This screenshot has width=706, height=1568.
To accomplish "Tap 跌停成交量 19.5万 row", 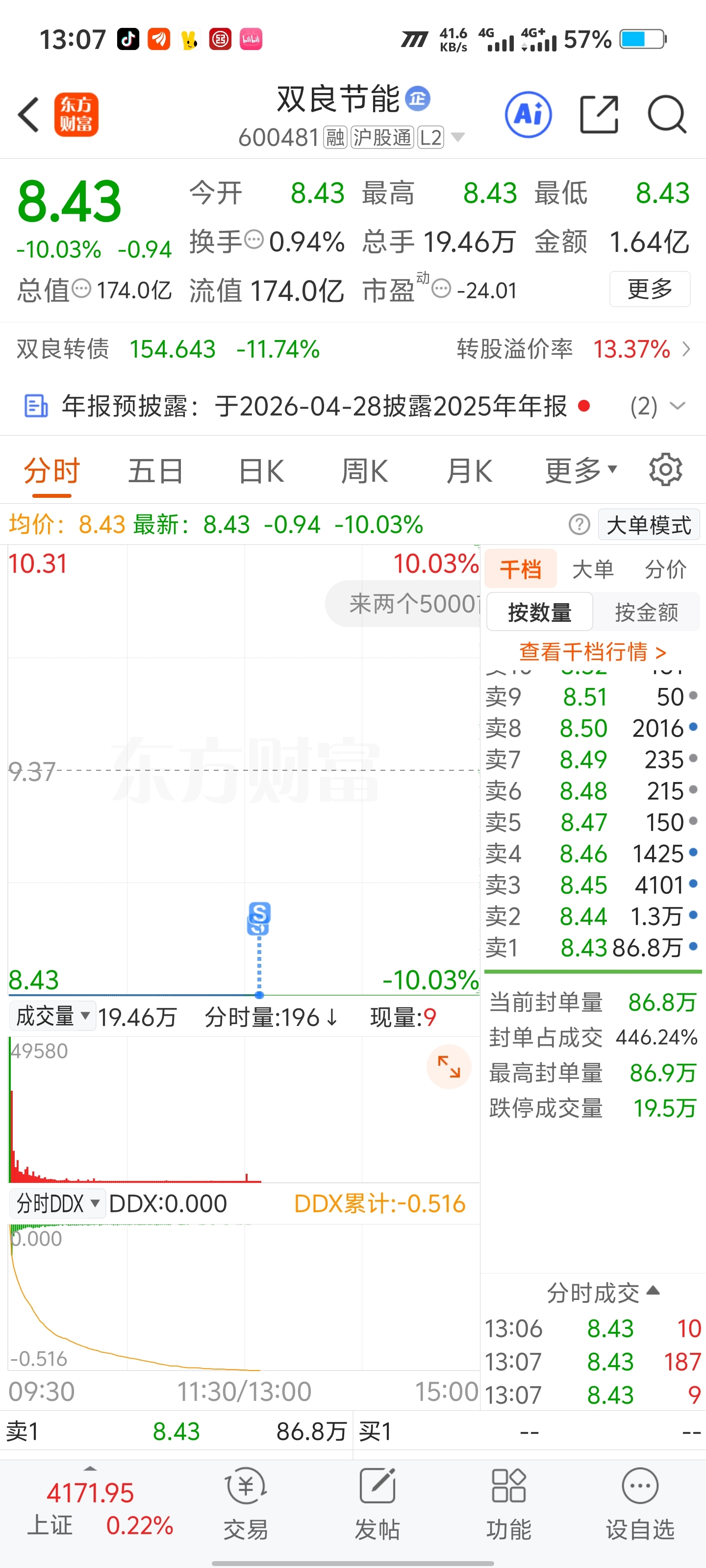I will [593, 1107].
